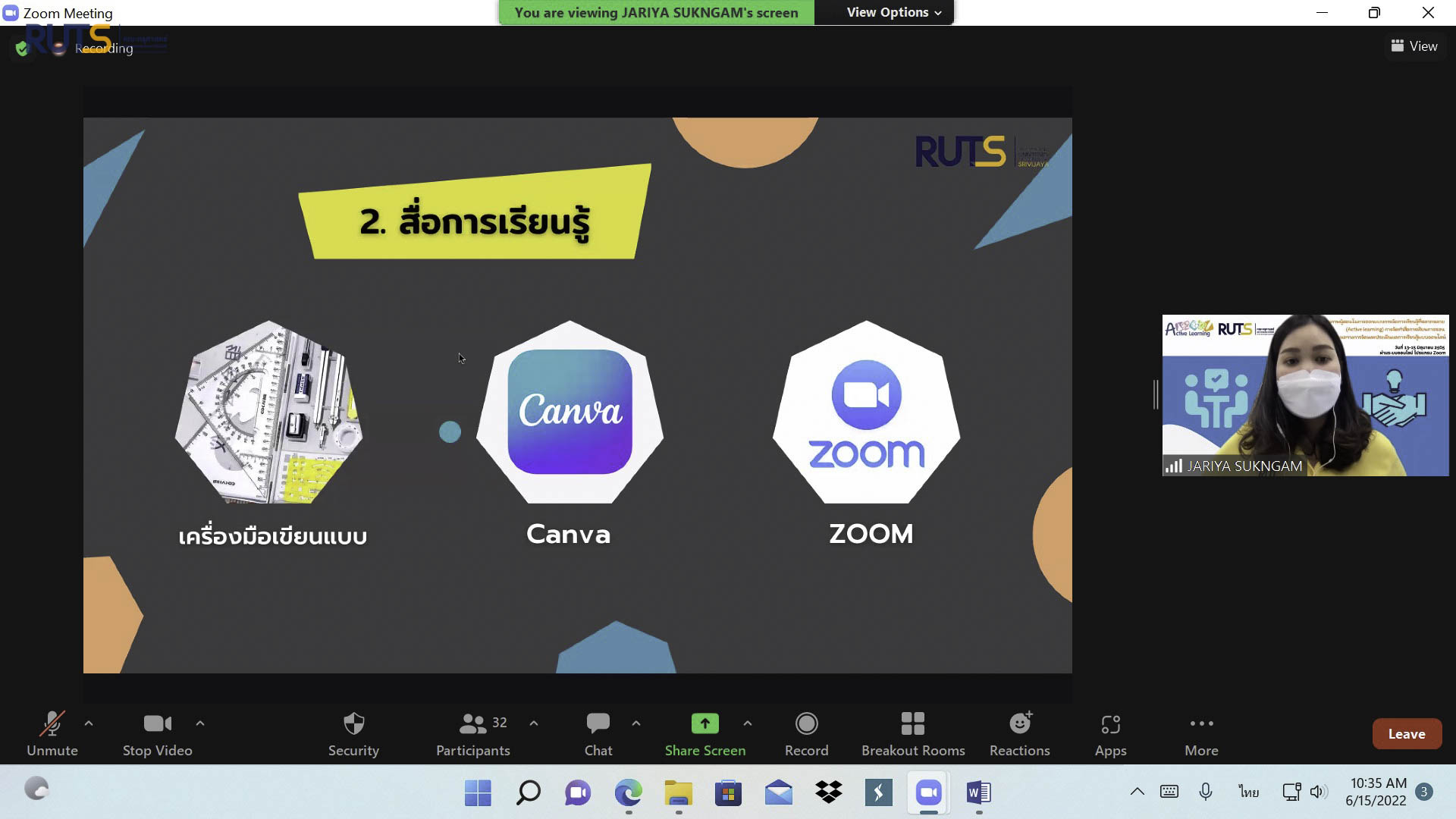
Task: Open the dark S-shaped app in taskbar
Action: 878,792
